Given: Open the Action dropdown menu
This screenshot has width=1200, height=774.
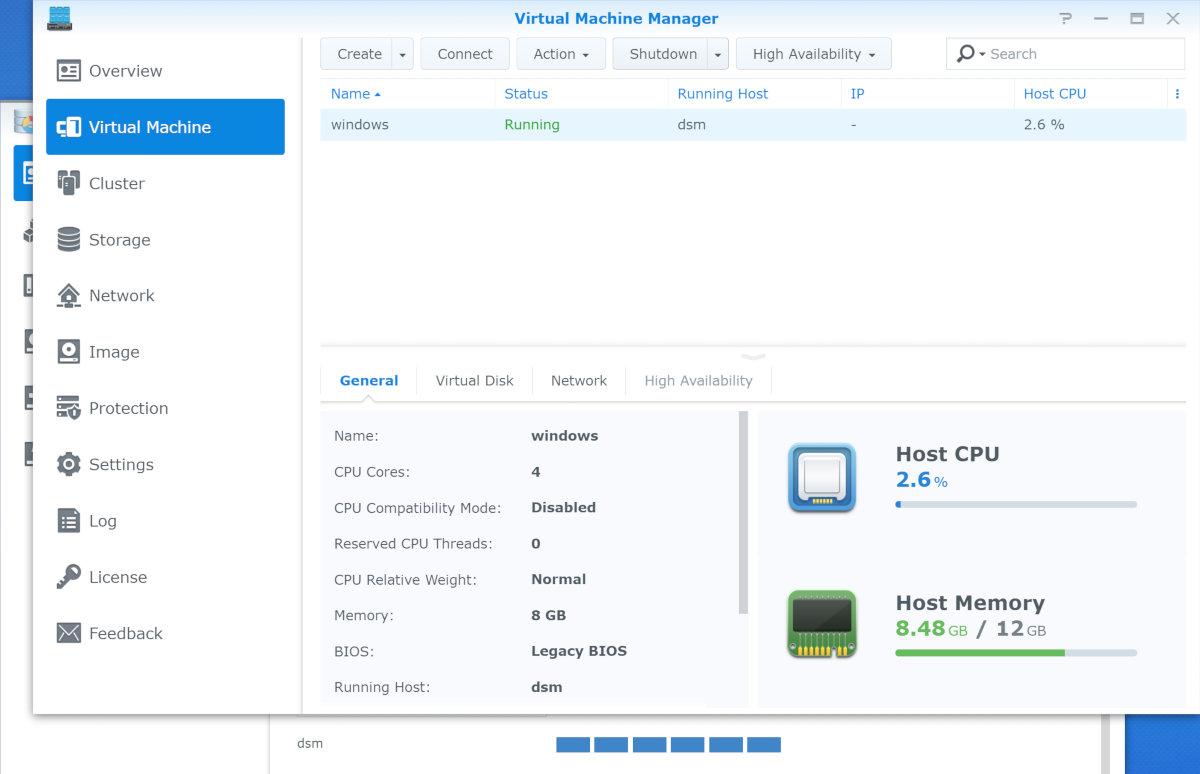Looking at the screenshot, I should point(561,54).
